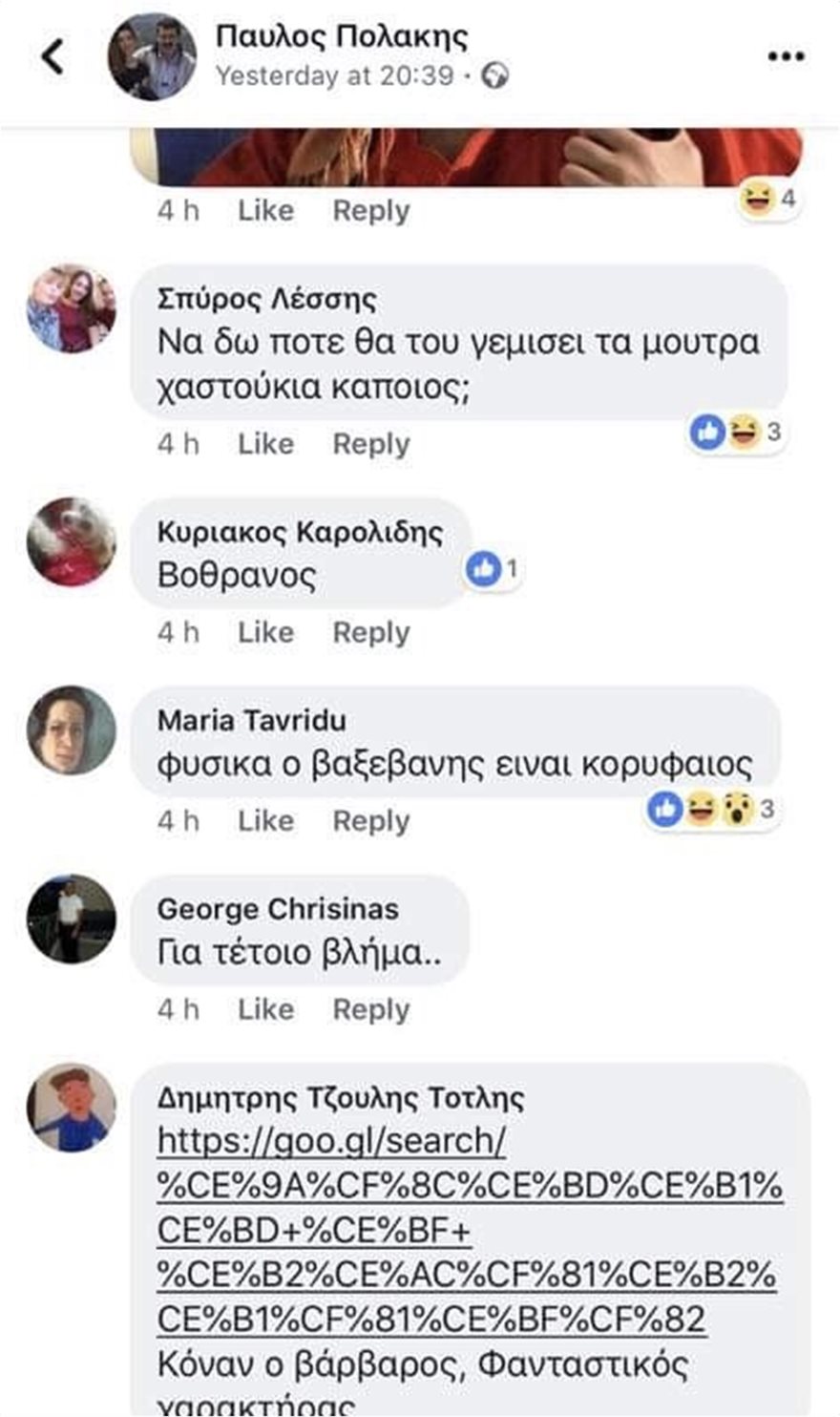Like Σπύρος Λέσσης's comment
Viewport: 840px width, 1417px height.
point(265,444)
